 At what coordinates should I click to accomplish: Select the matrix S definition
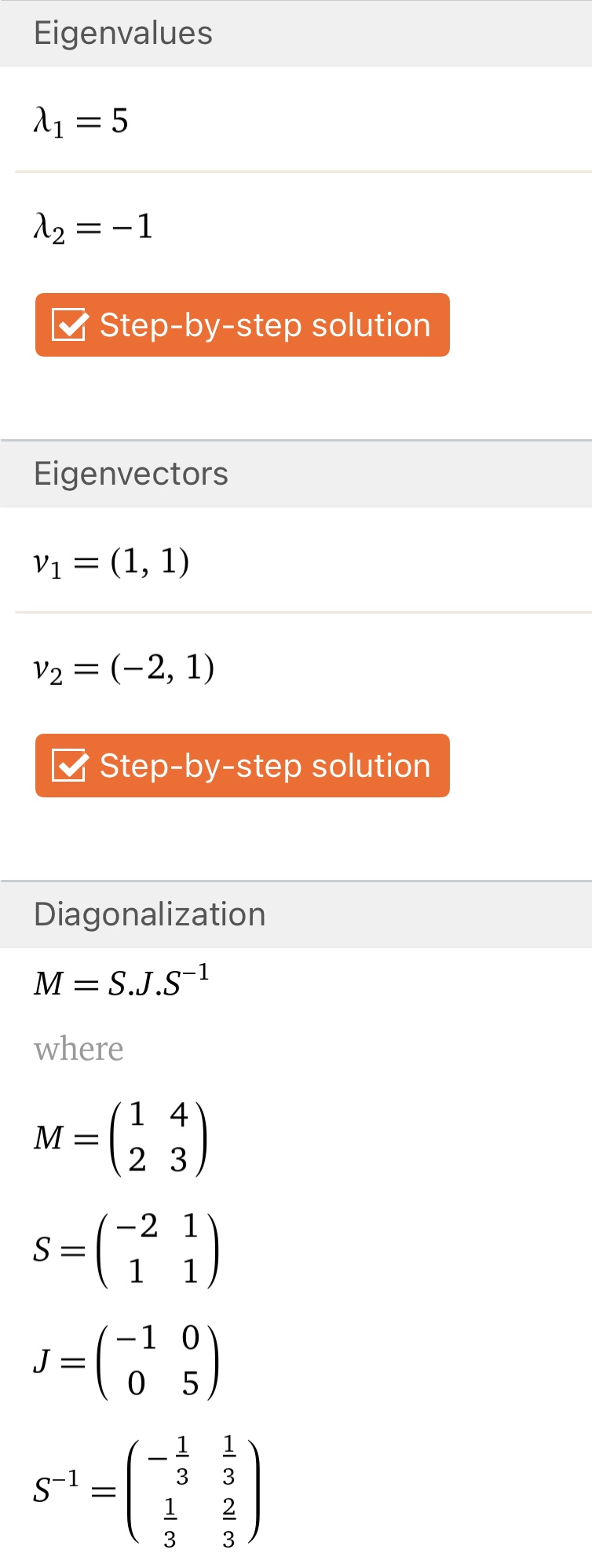point(126,1249)
